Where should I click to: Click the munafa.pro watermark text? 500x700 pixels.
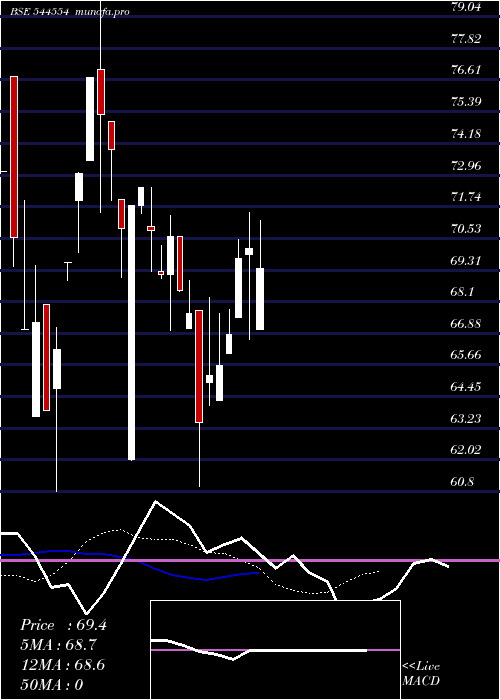(x=102, y=12)
